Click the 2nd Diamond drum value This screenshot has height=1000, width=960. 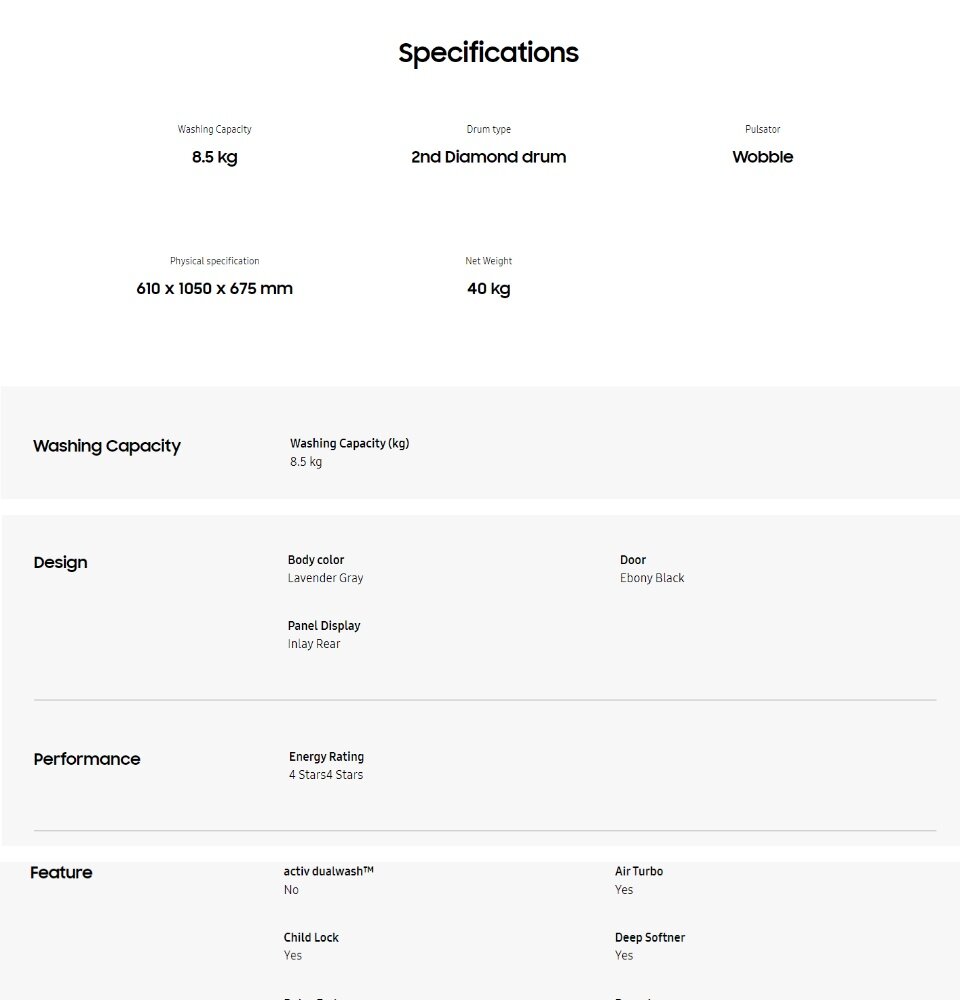[x=488, y=157]
